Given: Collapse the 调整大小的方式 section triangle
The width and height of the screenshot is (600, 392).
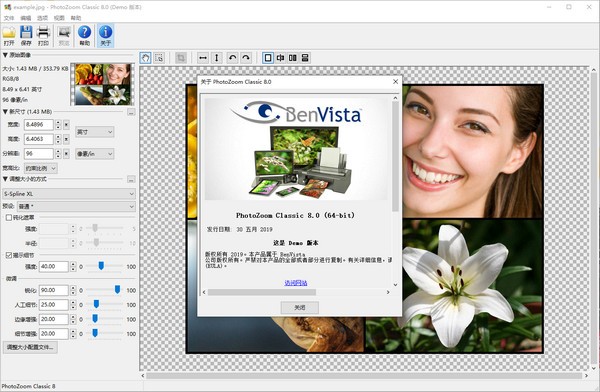Looking at the screenshot, I should (5, 179).
